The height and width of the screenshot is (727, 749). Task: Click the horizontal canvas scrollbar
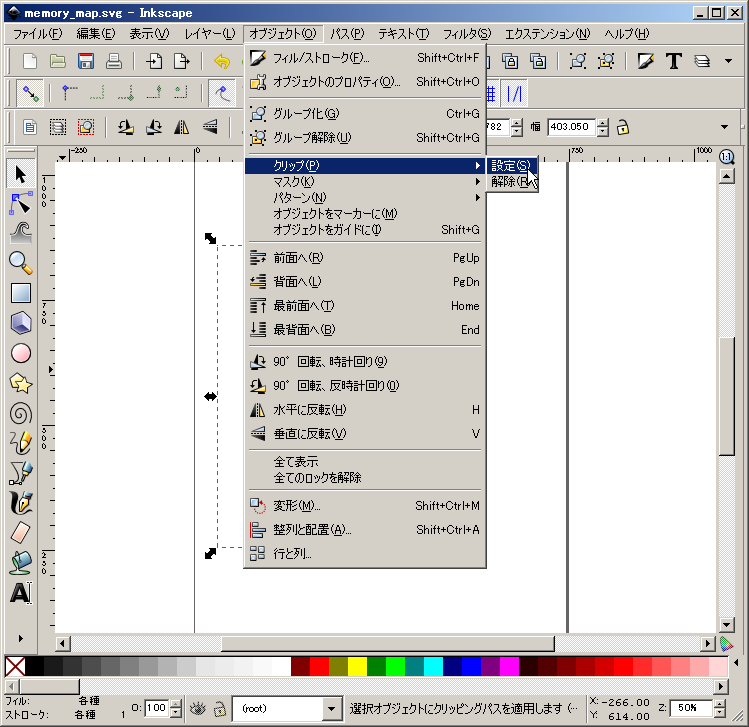(x=388, y=644)
